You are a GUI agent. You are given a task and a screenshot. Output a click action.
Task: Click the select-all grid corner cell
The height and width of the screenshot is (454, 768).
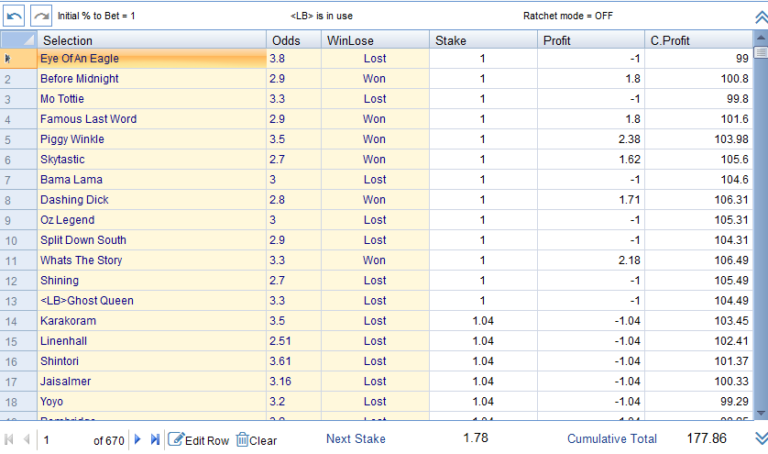click(x=18, y=40)
